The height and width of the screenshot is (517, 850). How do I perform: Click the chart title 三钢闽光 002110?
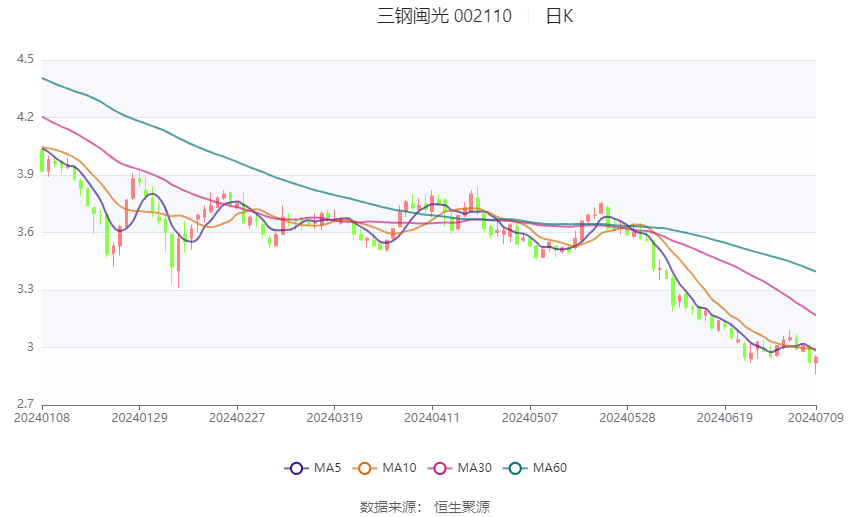(444, 16)
